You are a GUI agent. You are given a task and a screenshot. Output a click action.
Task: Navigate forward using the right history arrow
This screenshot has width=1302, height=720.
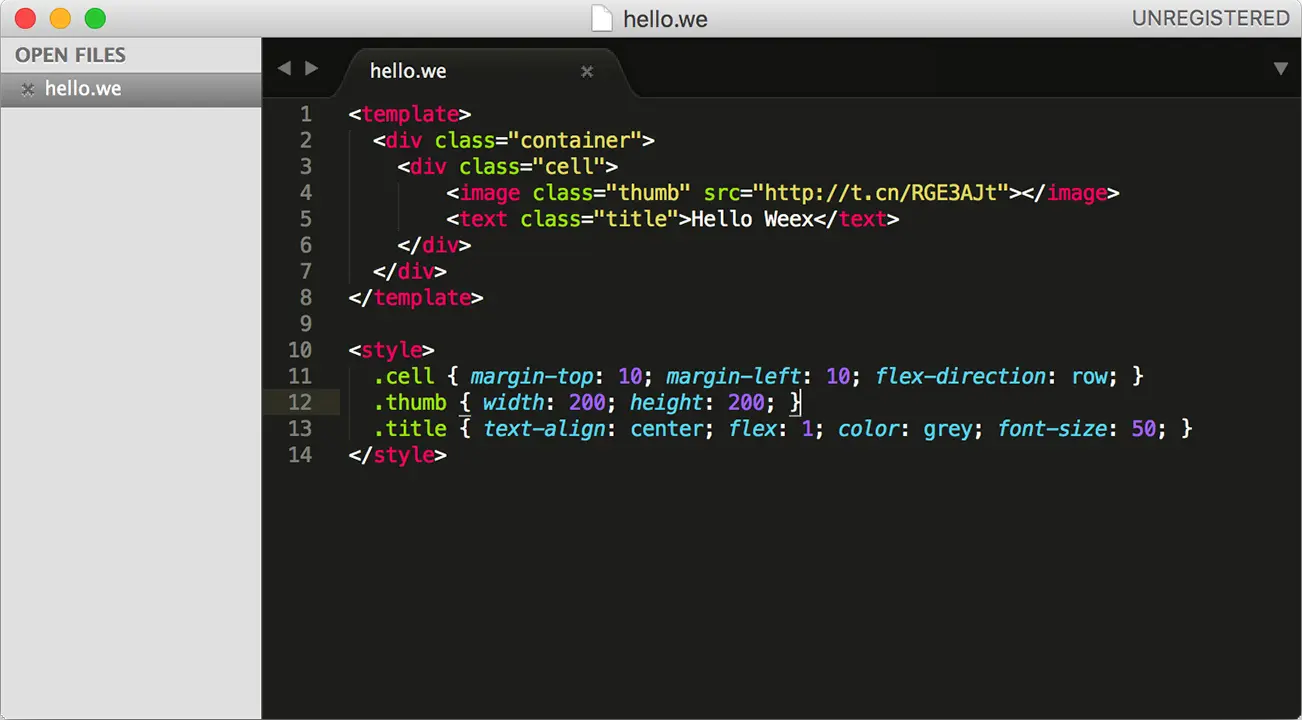tap(311, 68)
